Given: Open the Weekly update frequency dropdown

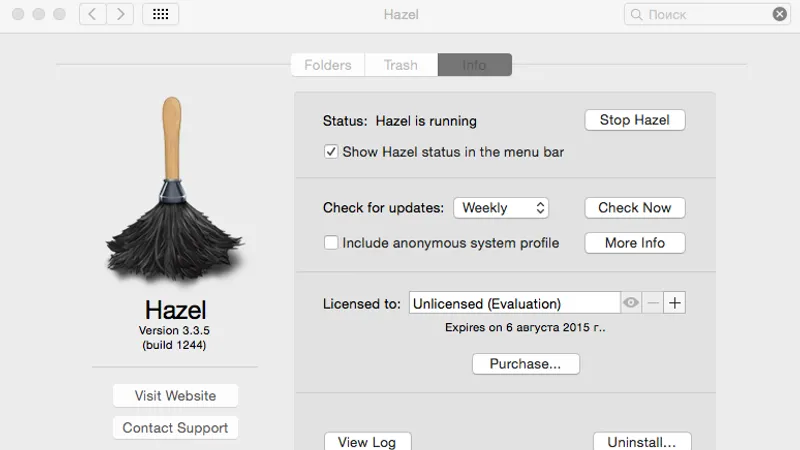Looking at the screenshot, I should pyautogui.click(x=501, y=208).
